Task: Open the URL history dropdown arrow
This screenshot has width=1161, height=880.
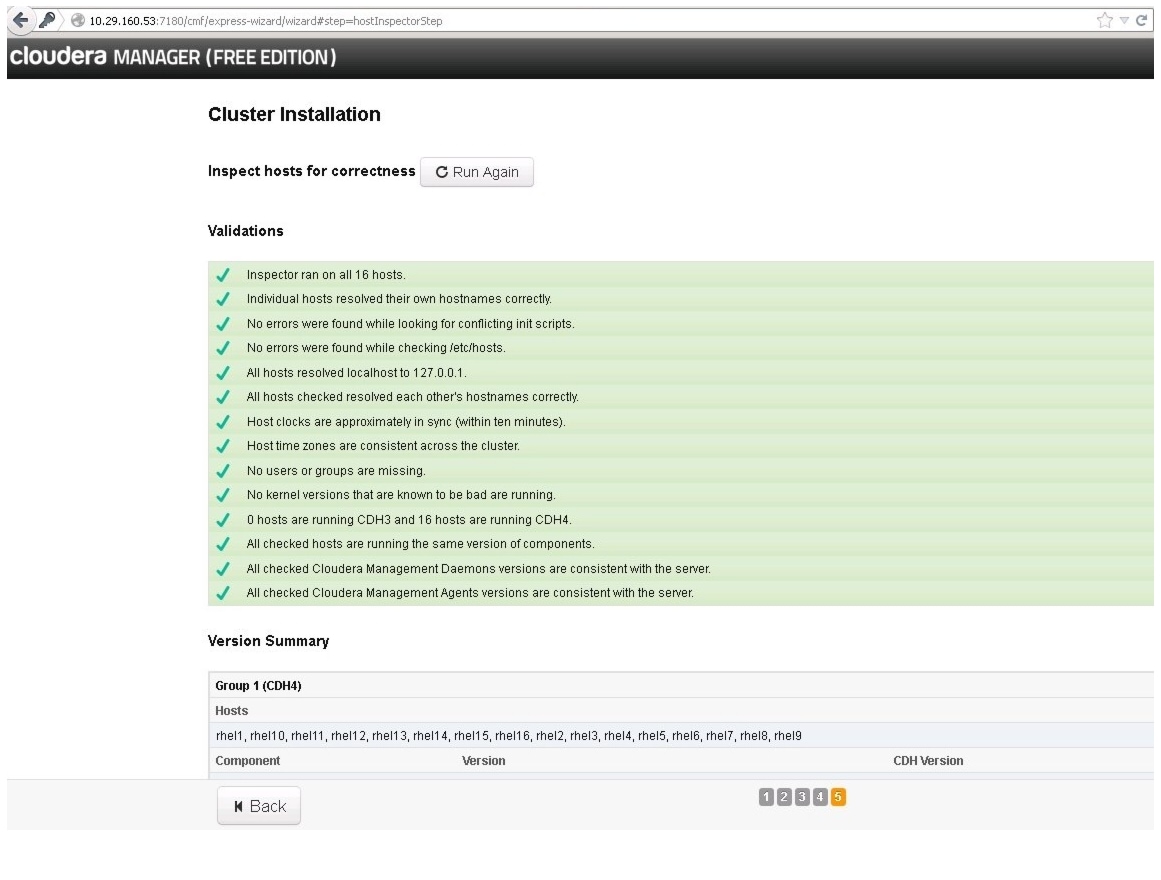Action: click(x=1123, y=21)
